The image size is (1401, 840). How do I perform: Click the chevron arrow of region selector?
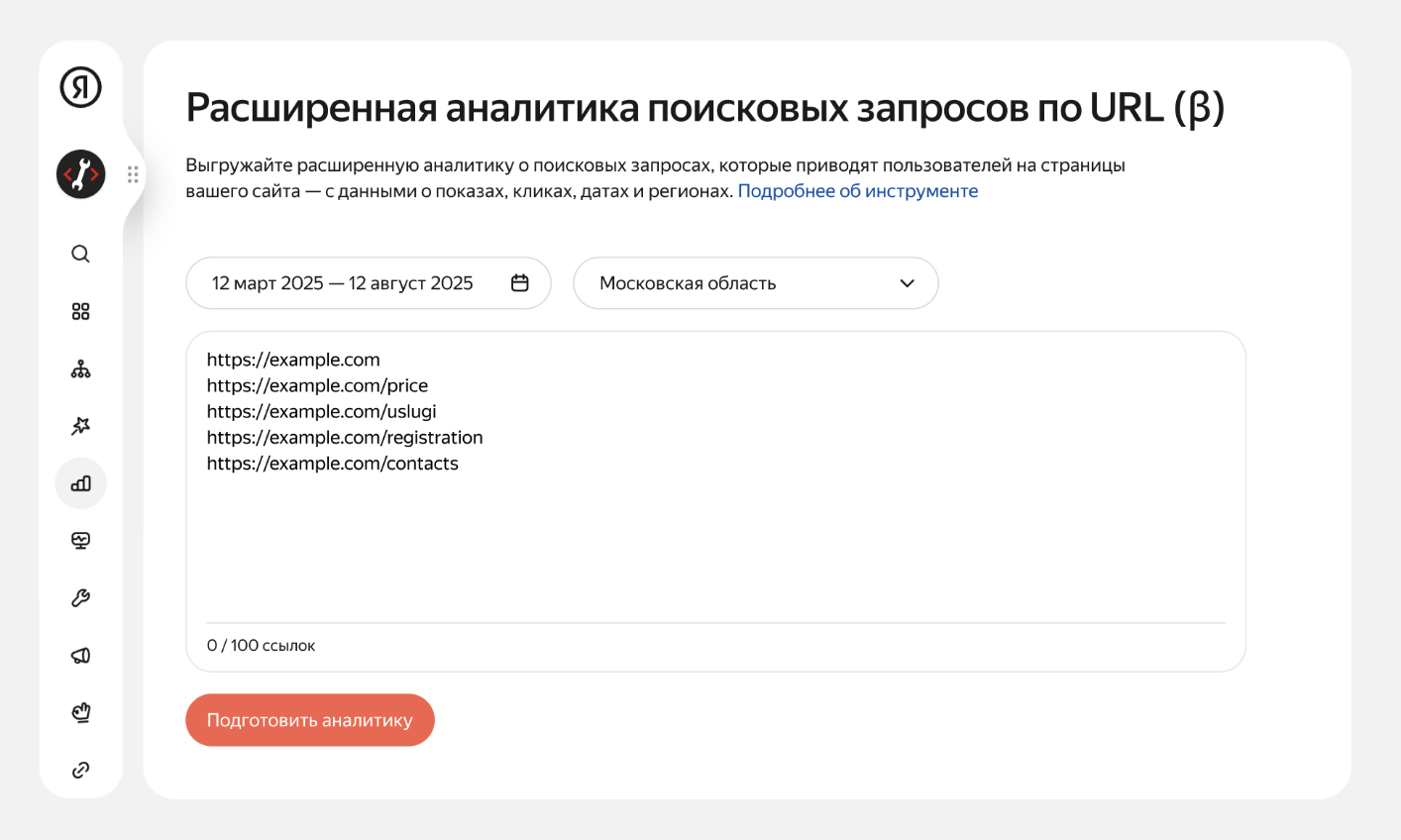pos(907,283)
